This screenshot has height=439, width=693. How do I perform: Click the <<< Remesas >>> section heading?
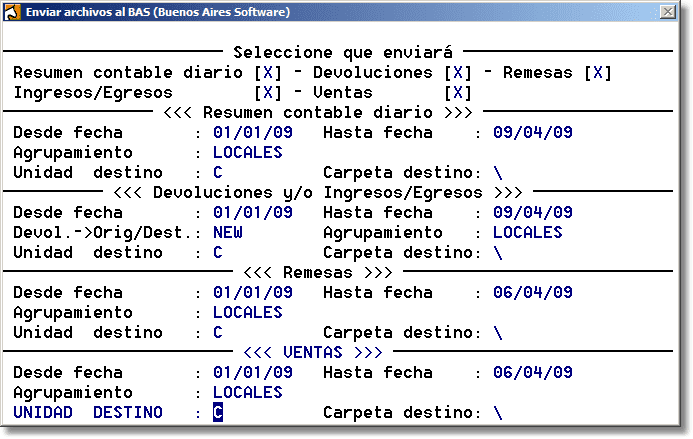tap(318, 273)
